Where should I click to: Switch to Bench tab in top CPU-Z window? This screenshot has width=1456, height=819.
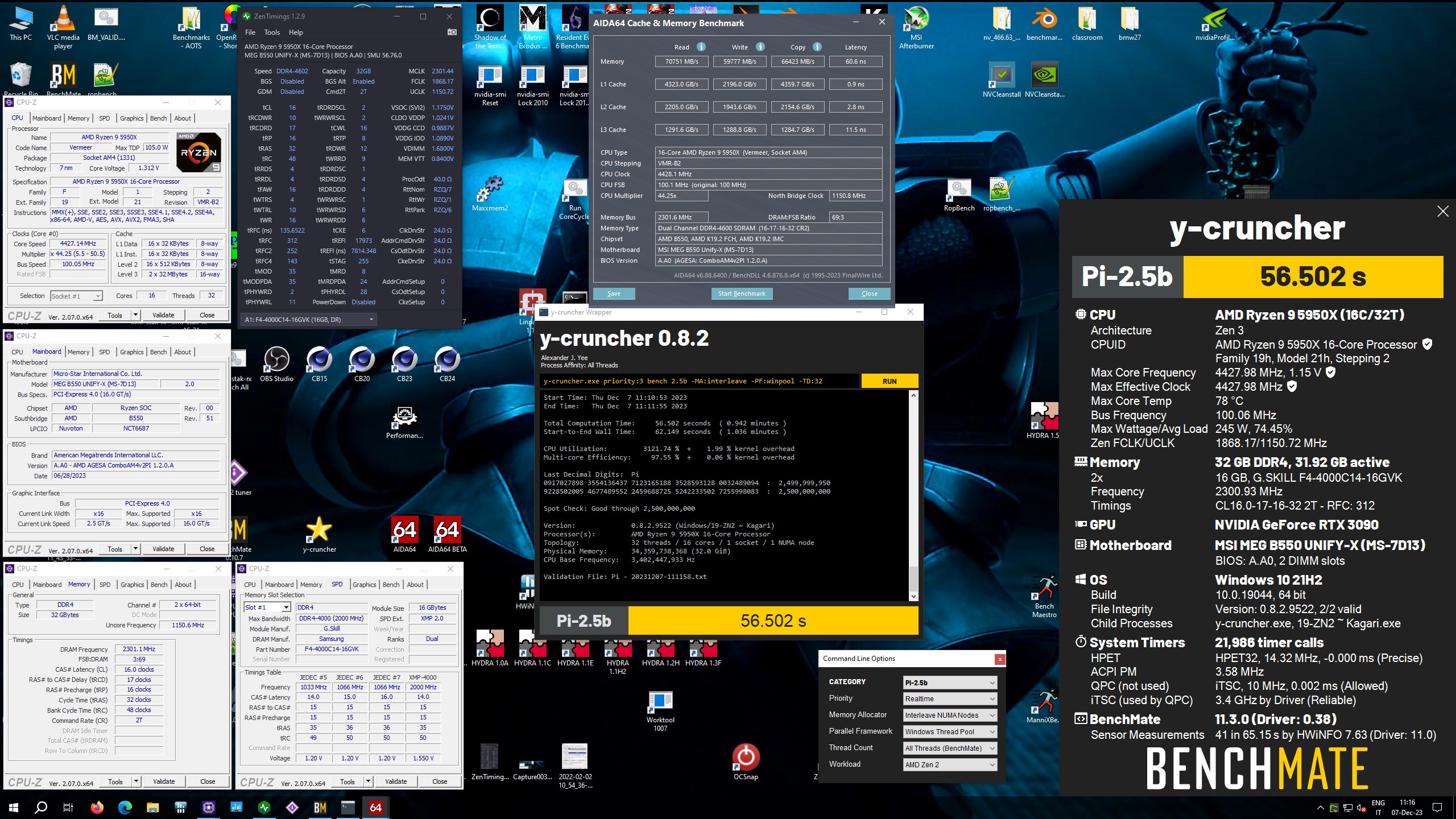pos(159,118)
